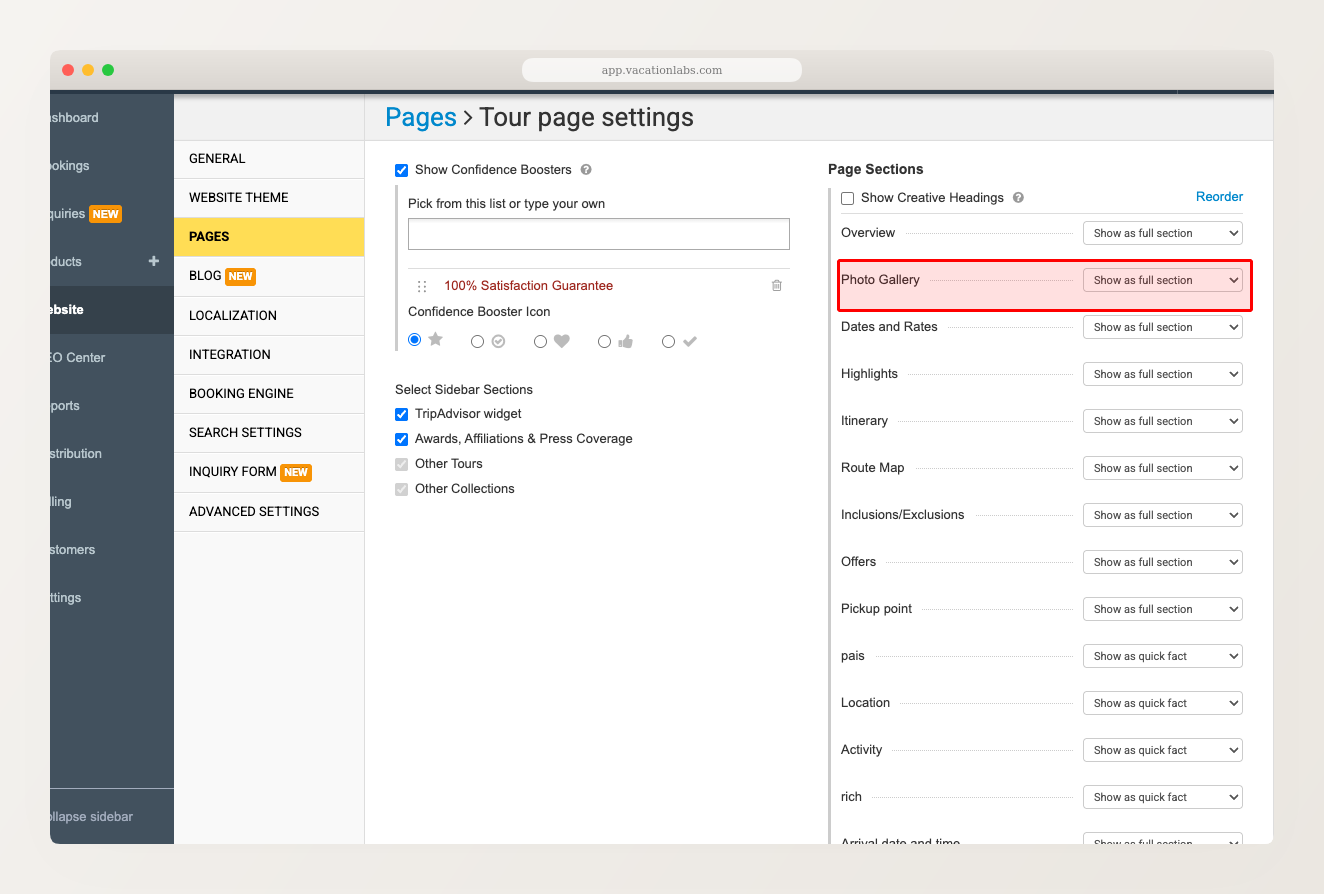
Task: Select the circled-check confidence booster icon
Action: pyautogui.click(x=477, y=341)
